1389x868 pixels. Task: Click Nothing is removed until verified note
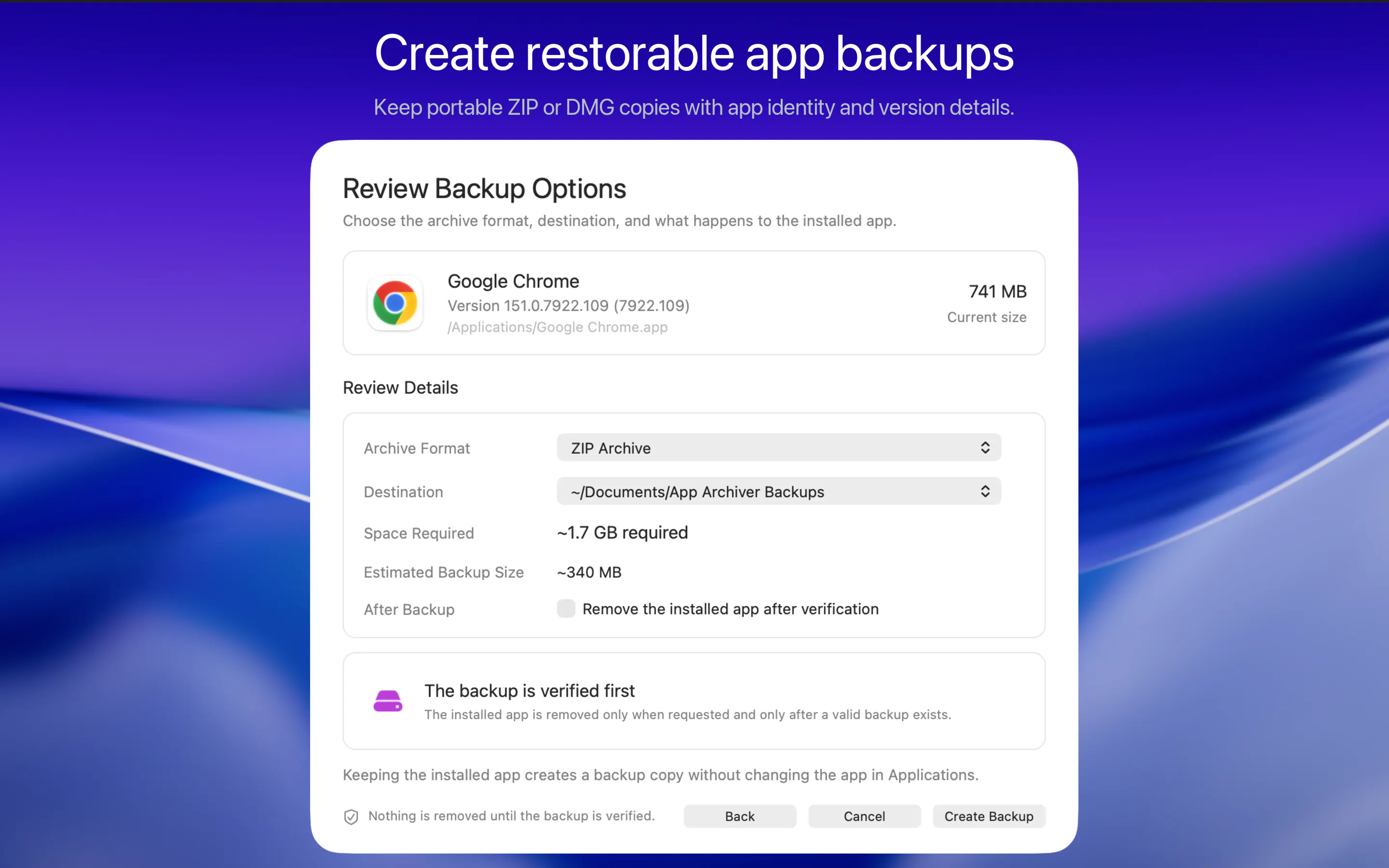click(511, 816)
